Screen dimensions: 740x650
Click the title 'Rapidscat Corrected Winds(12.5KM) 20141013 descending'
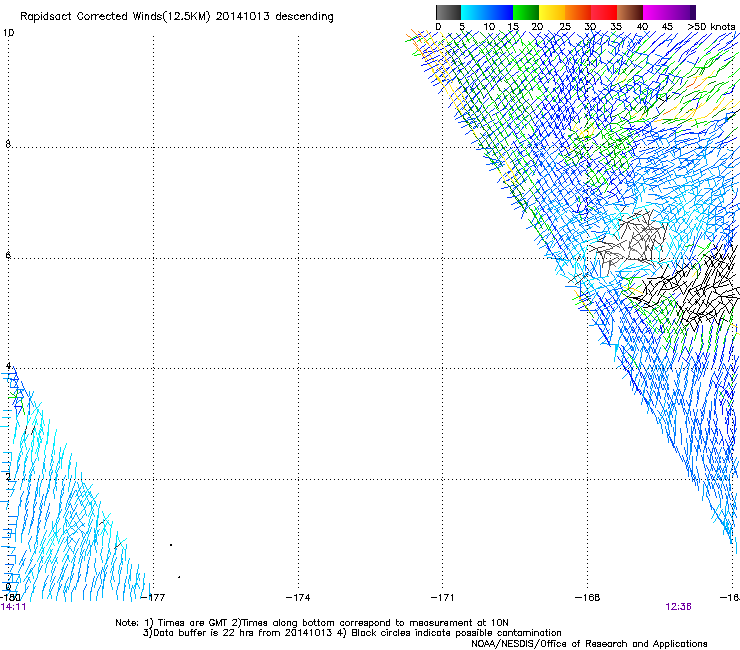click(x=177, y=17)
